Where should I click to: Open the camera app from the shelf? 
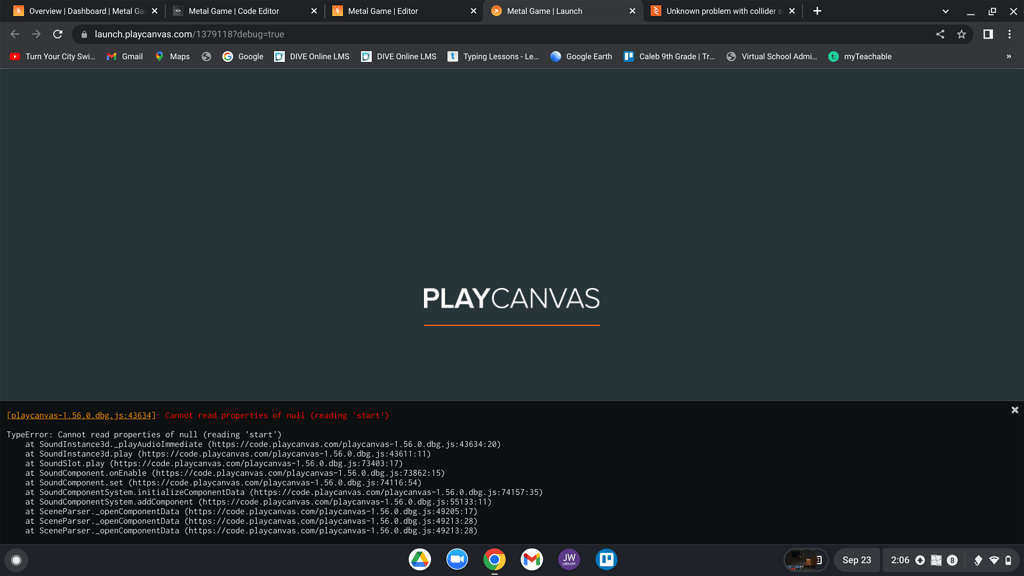(457, 560)
